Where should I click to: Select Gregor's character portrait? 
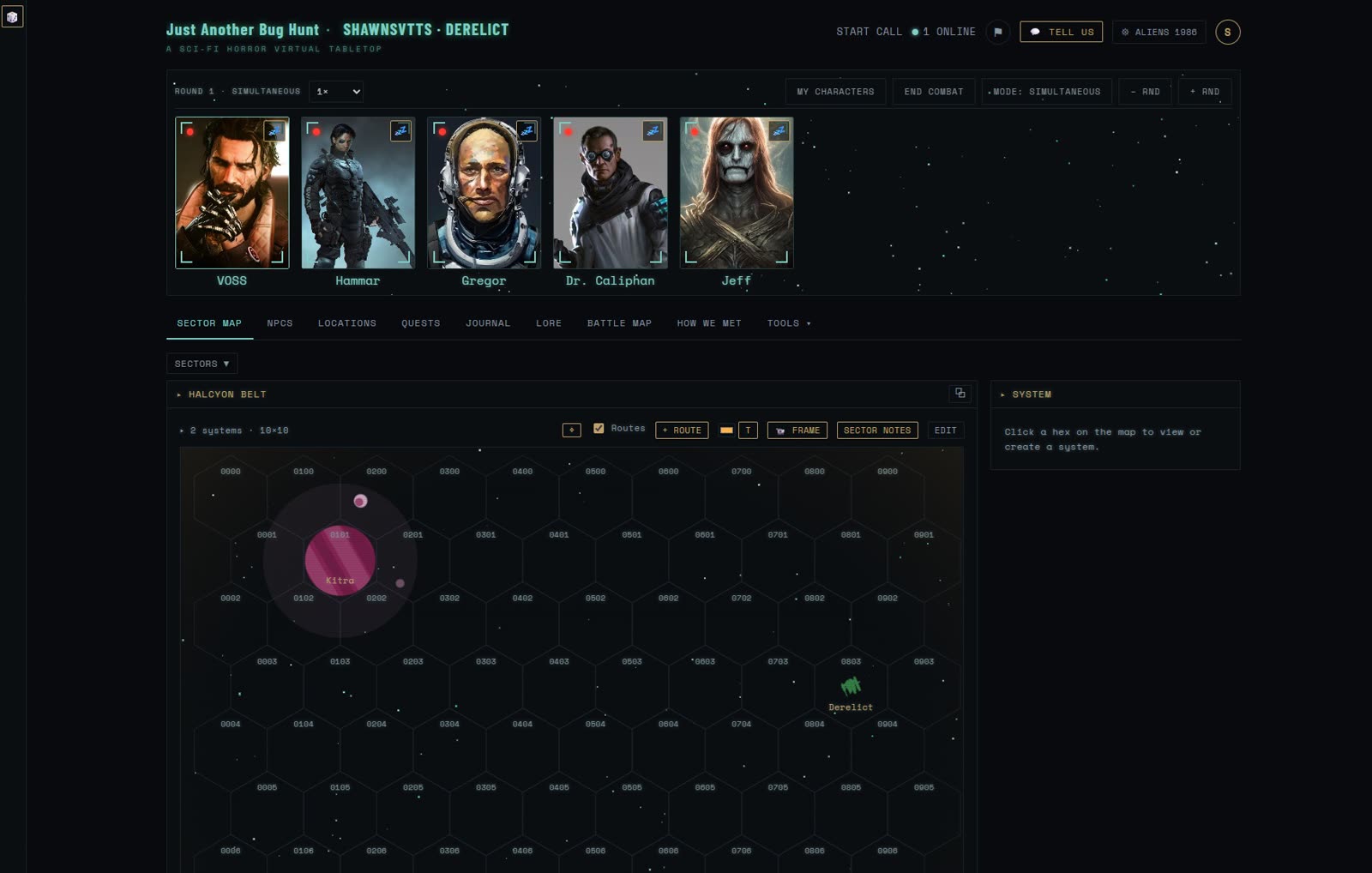click(484, 193)
